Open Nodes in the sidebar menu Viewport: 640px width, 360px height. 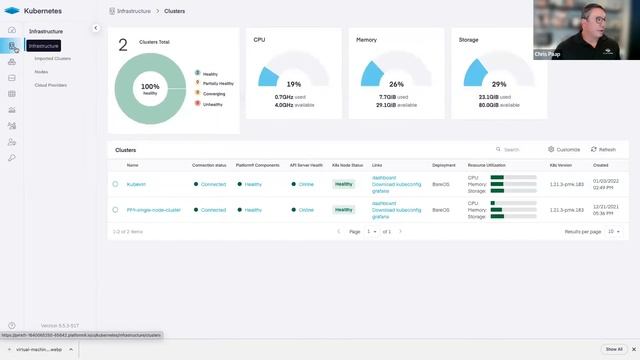pos(41,72)
